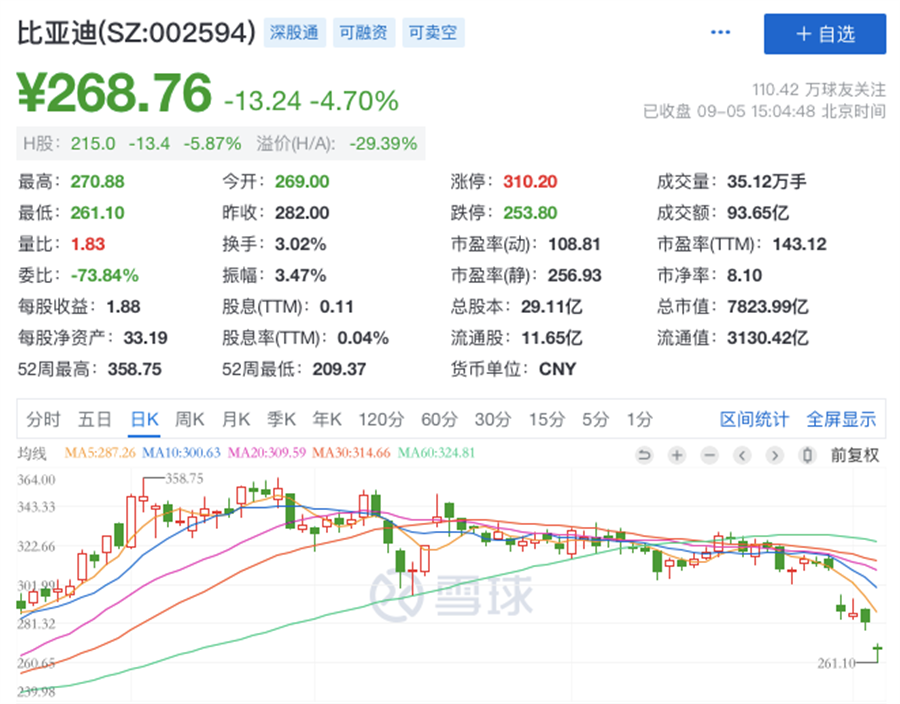Open 全屏显示 fullscreen chart
900x704 pixels.
(x=841, y=419)
